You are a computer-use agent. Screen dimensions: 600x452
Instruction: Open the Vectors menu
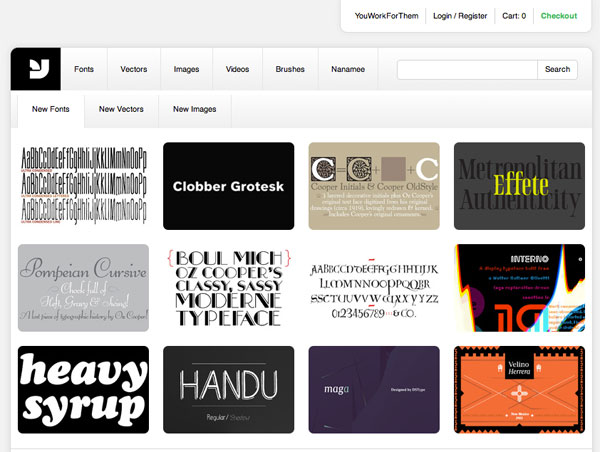pos(134,69)
